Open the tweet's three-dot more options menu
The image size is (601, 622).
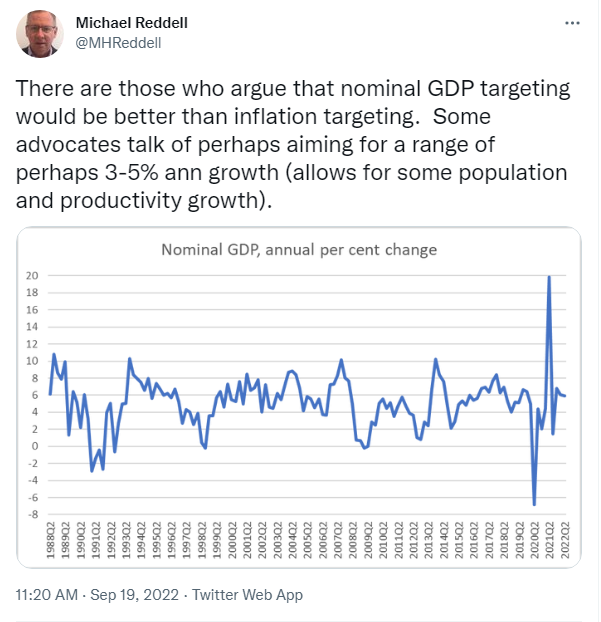[x=570, y=22]
